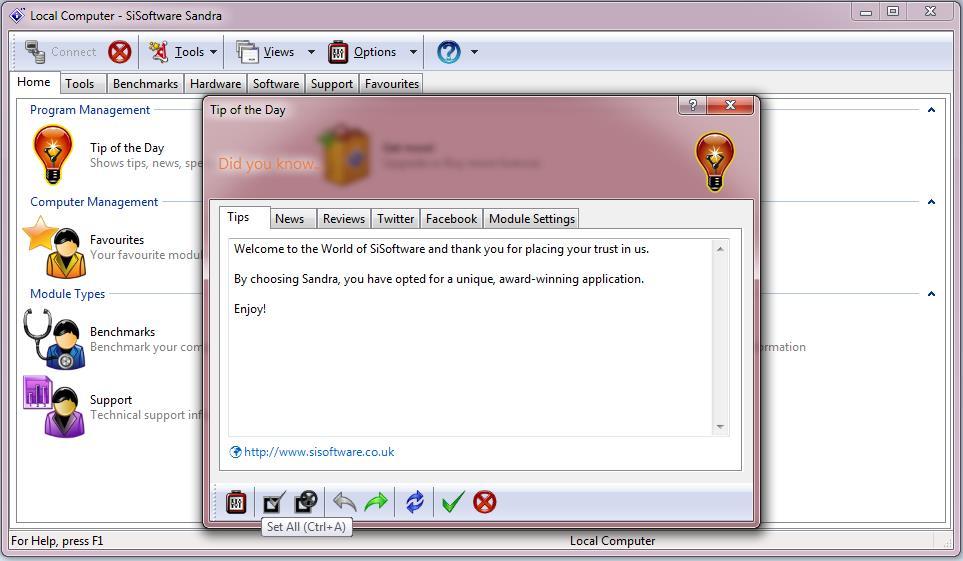Click the Benchmarks stethoscope icon

[55, 339]
